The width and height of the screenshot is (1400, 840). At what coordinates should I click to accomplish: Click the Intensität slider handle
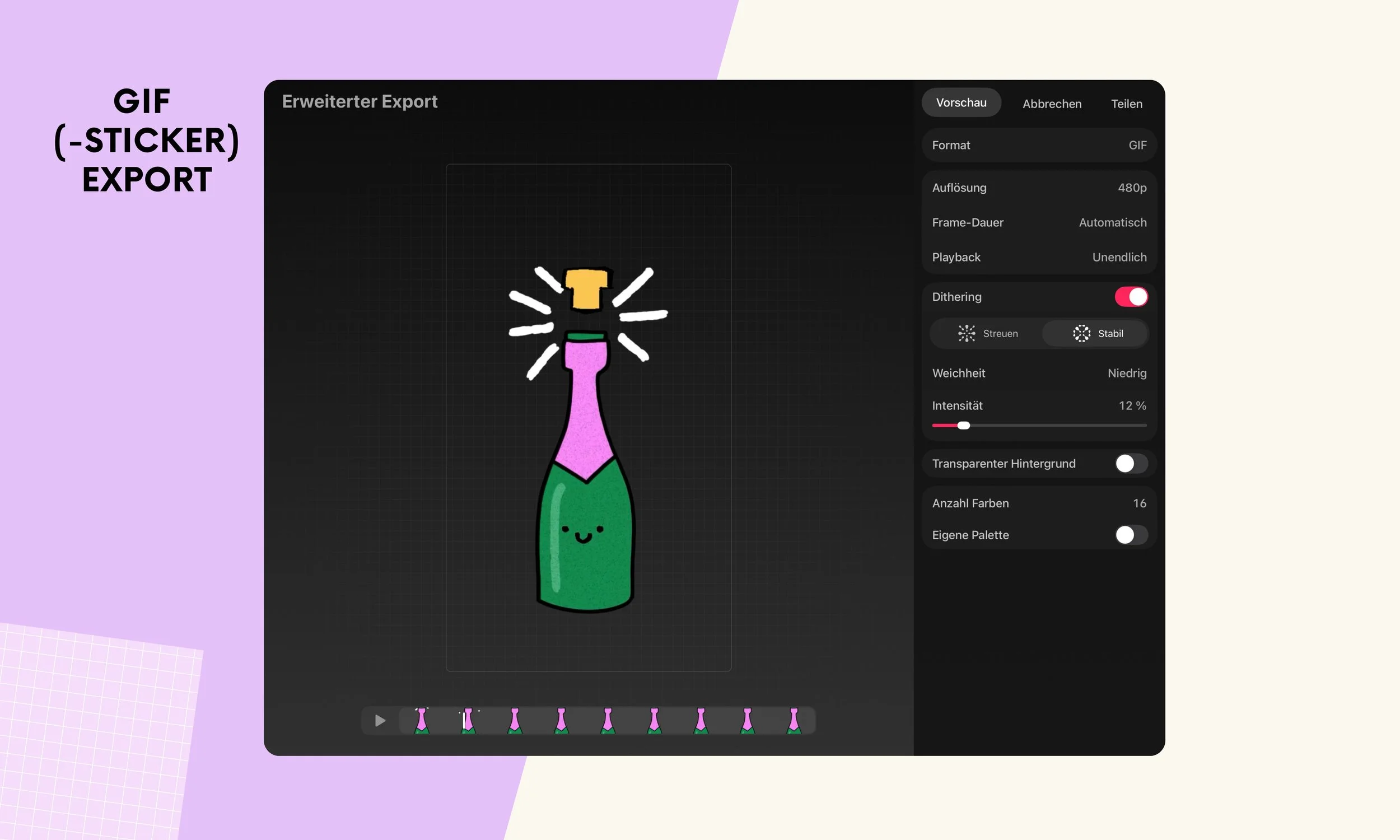click(963, 426)
